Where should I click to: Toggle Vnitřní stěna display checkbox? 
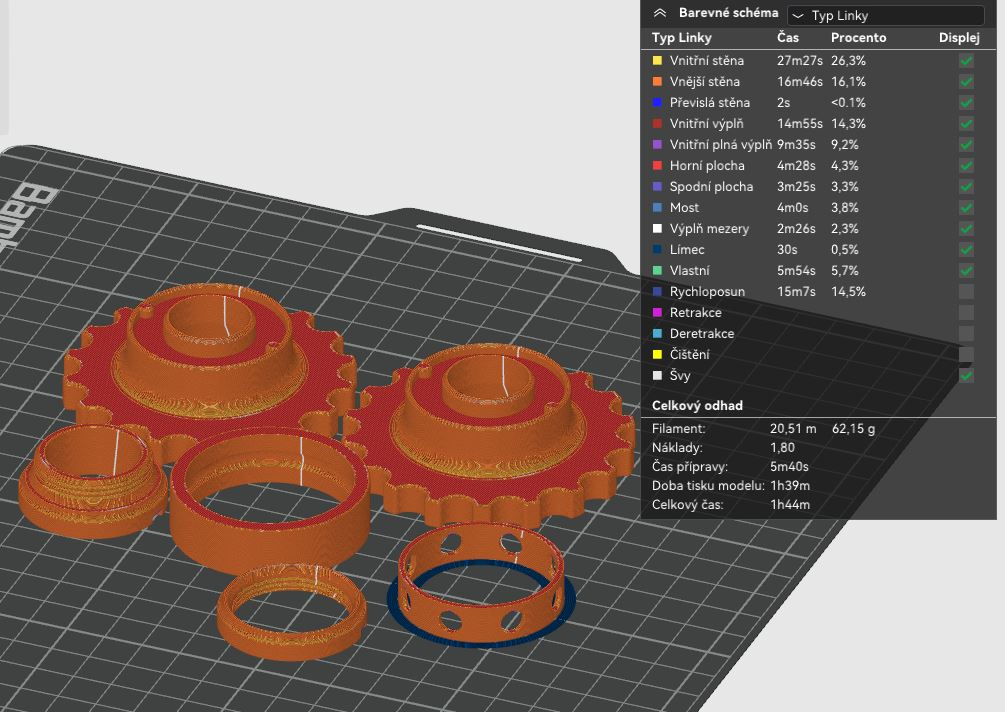pos(966,61)
